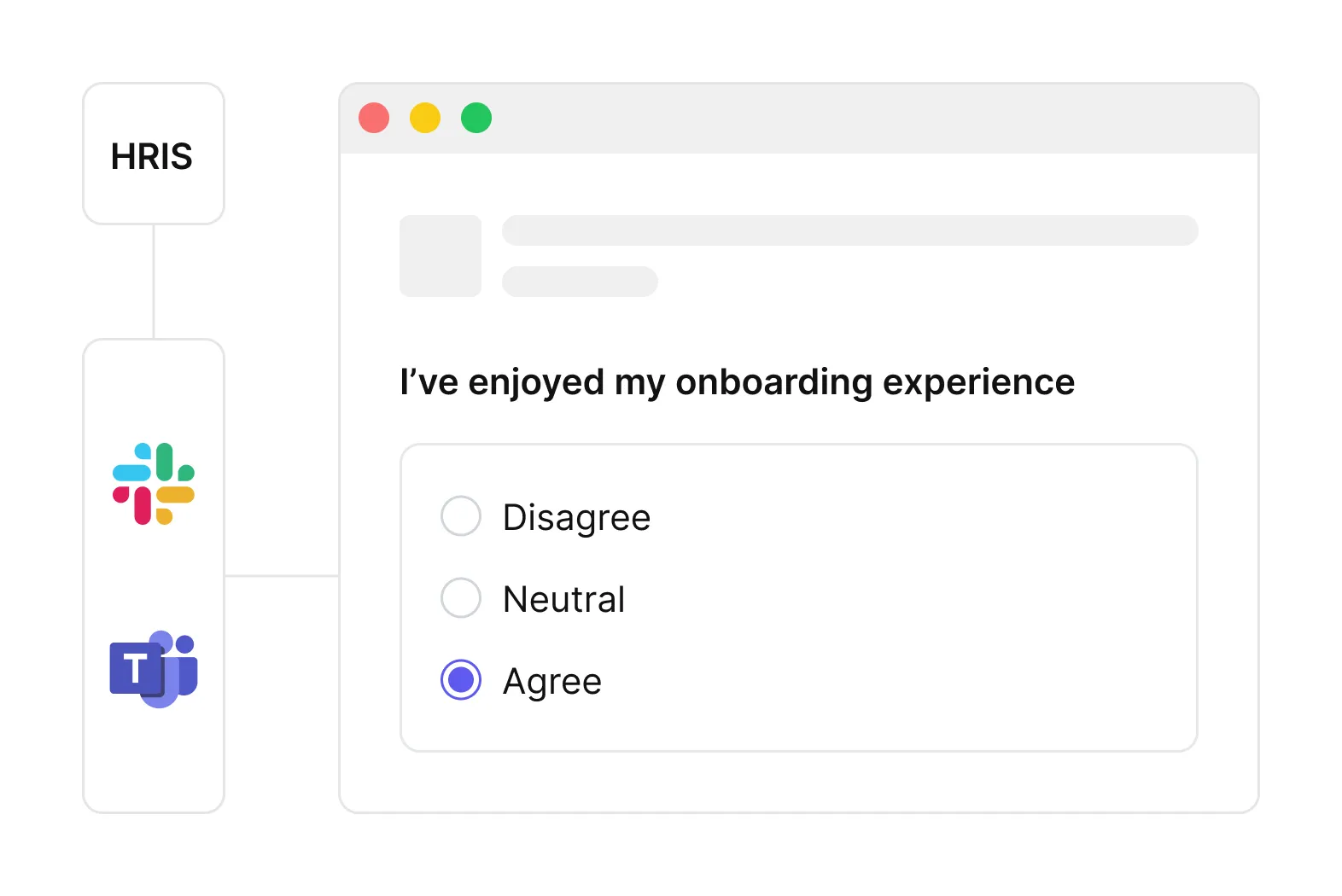Viewport: 1342px width, 896px height.
Task: Click the red close window dot
Action: point(374,118)
